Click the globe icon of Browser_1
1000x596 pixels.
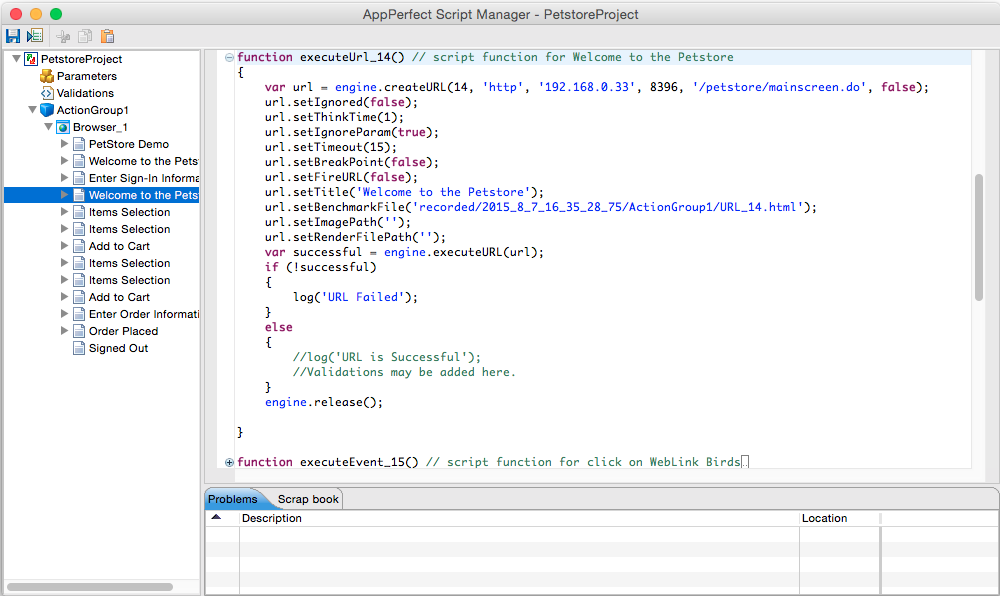click(62, 127)
